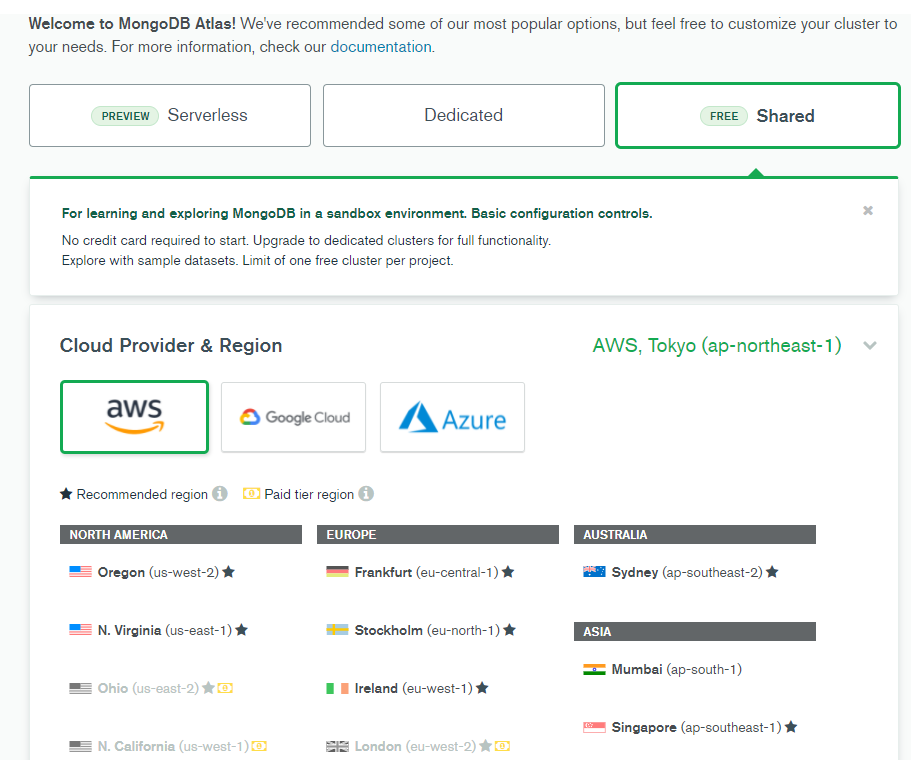
Task: Click the German flag by Frankfurt
Action: (337, 572)
